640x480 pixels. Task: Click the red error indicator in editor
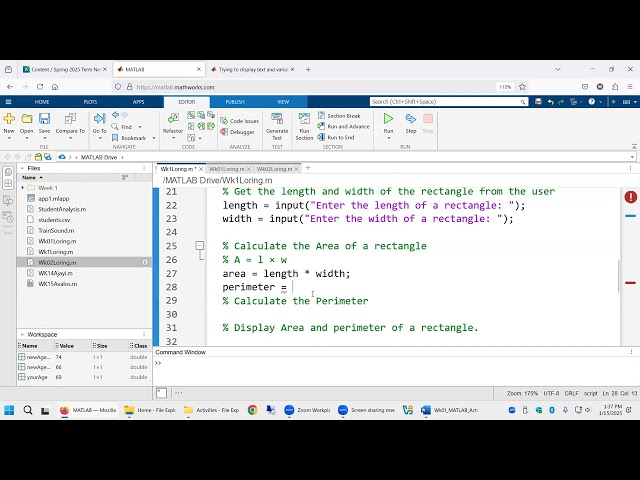click(631, 197)
